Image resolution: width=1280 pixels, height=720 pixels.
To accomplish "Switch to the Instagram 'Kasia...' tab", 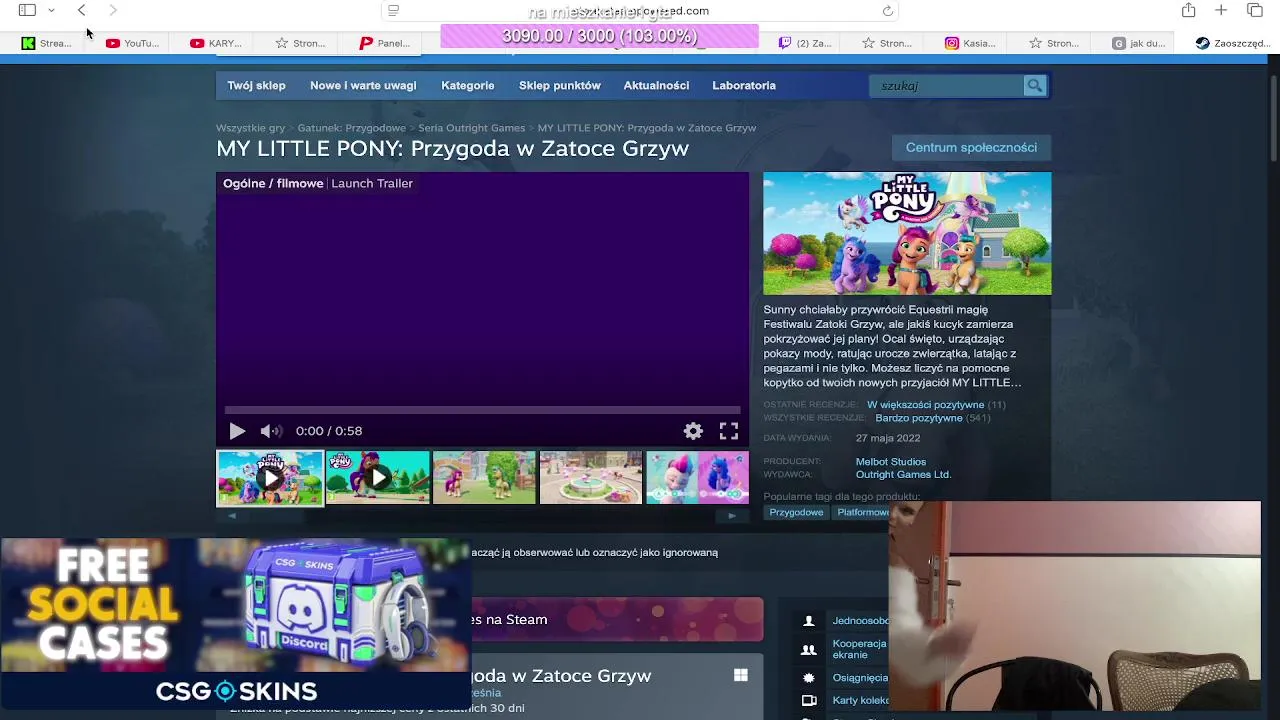I will pos(970,43).
